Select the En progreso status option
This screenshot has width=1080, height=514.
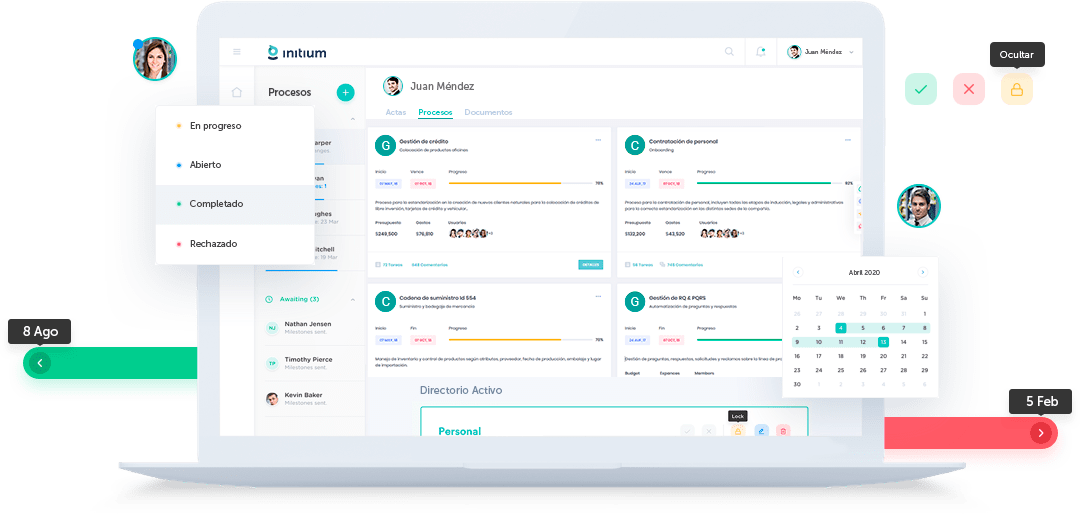[x=215, y=126]
